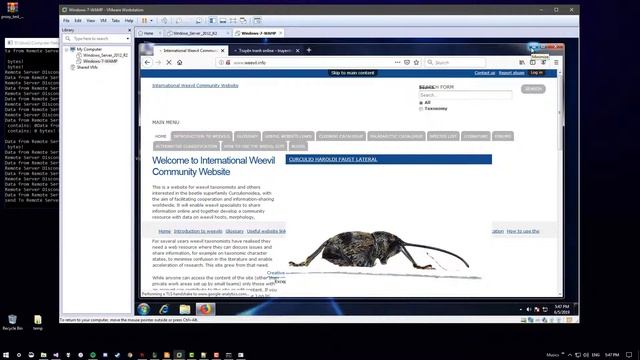Viewport: 640px width, 360px height.
Task: Open the Recycle Bin desktop icon
Action: pos(13,322)
